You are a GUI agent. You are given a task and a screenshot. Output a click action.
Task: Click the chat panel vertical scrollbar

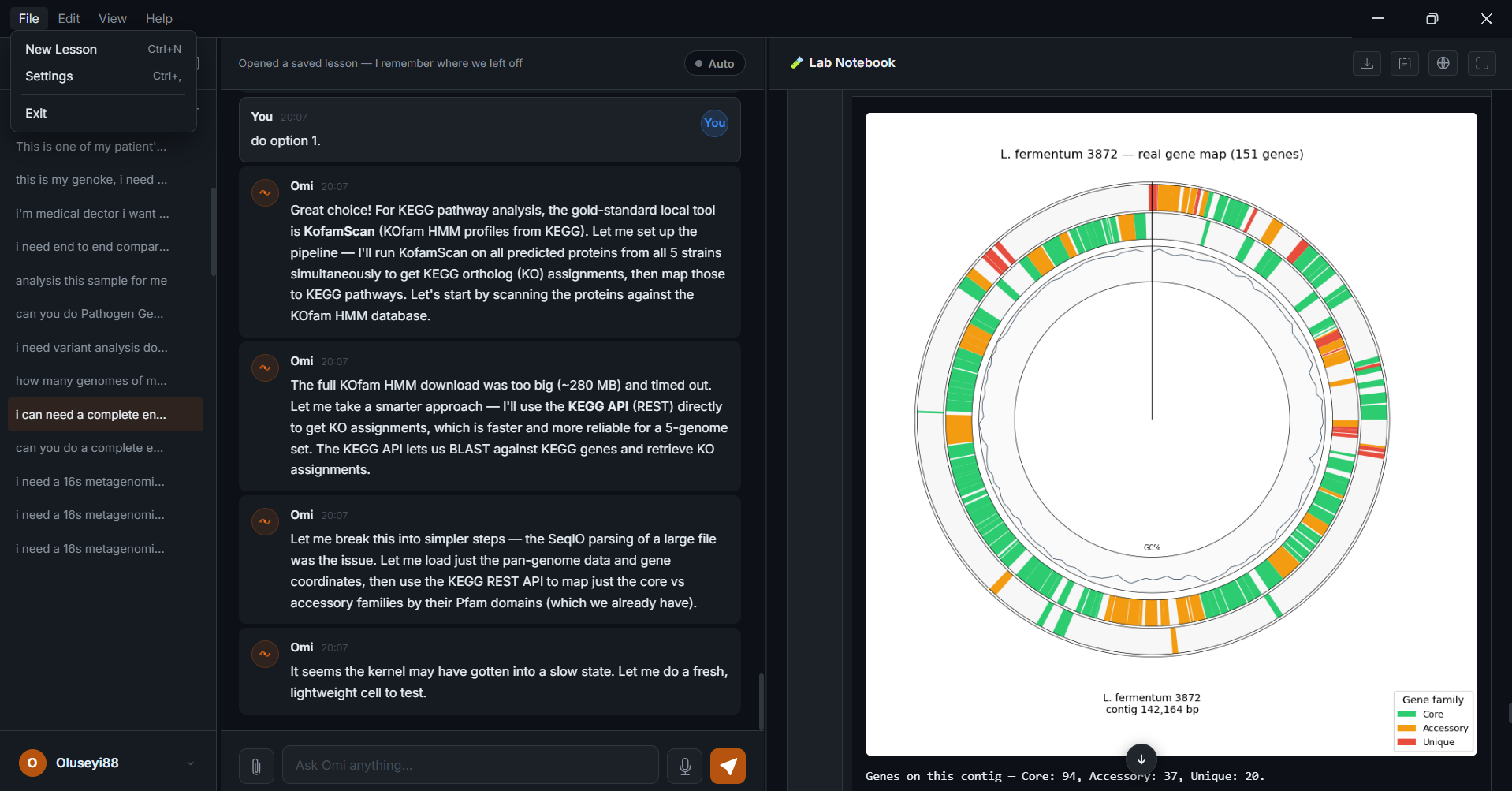click(x=761, y=701)
